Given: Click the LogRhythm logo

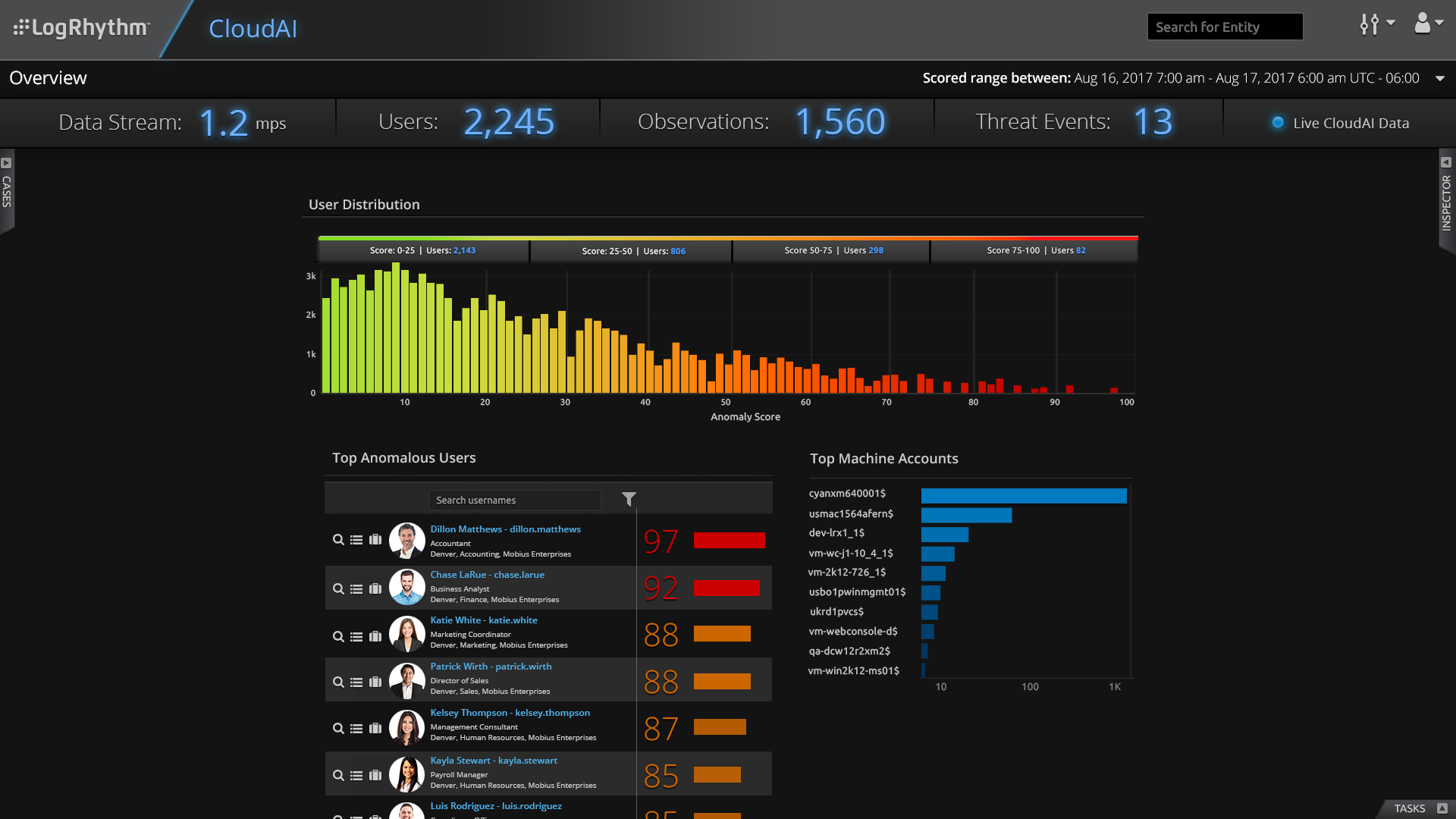Looking at the screenshot, I should click(82, 28).
